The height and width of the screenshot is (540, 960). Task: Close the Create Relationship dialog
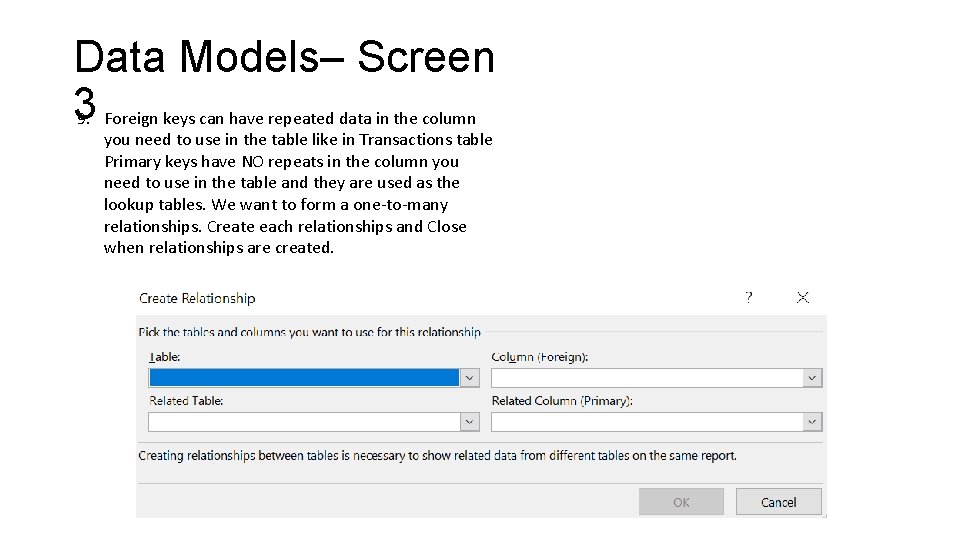[803, 297]
